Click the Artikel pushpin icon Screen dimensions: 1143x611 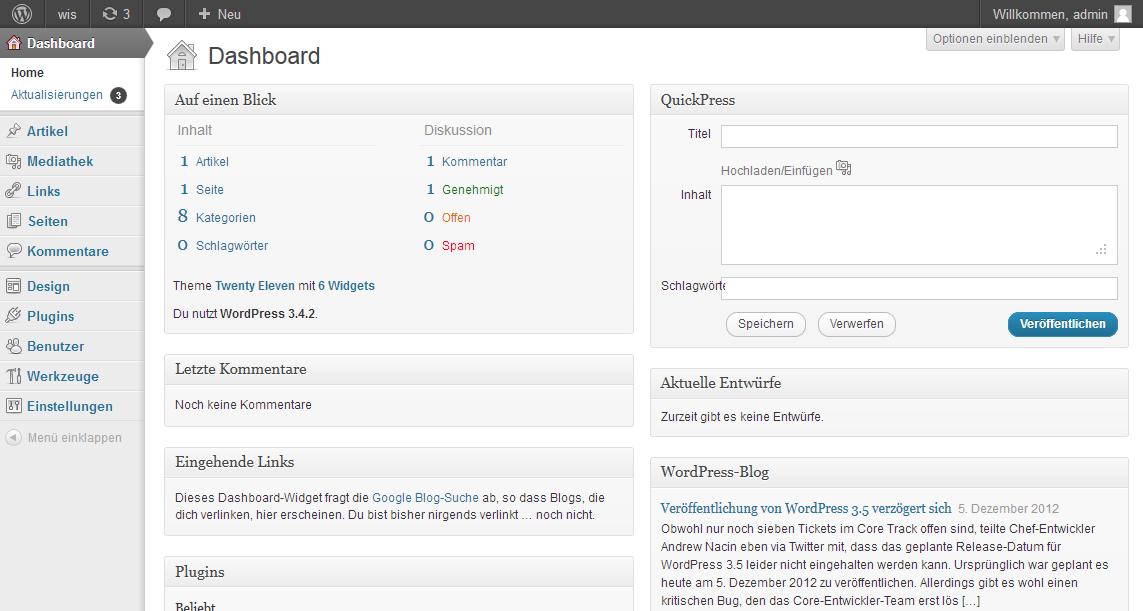[13, 131]
